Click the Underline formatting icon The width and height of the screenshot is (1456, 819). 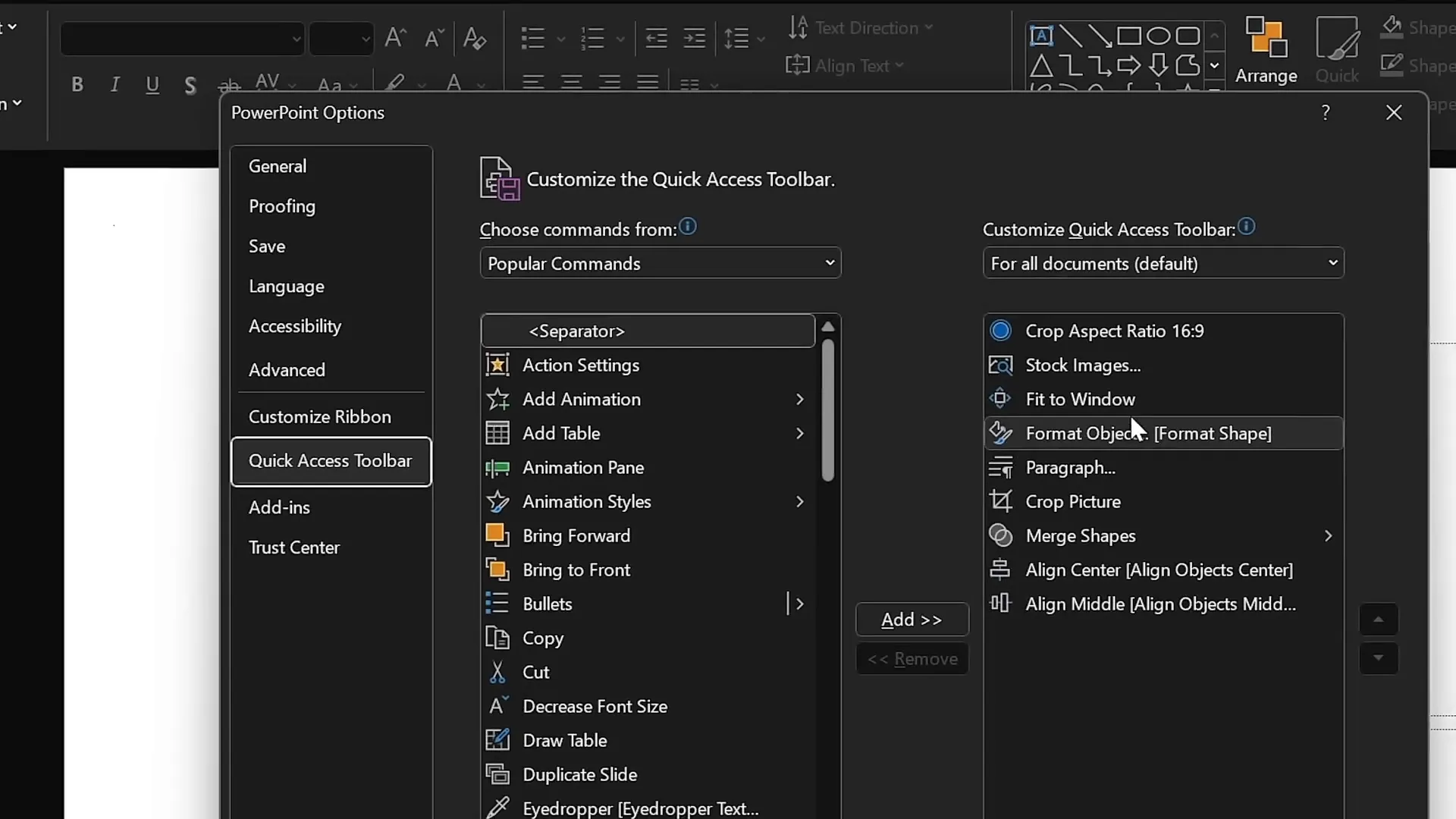pos(152,84)
